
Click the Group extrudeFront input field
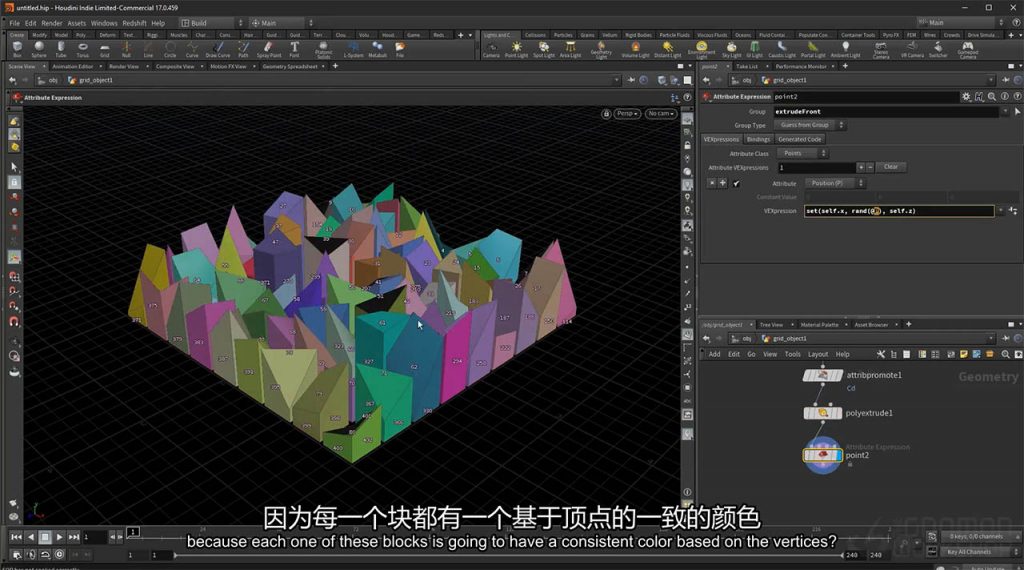[886, 112]
